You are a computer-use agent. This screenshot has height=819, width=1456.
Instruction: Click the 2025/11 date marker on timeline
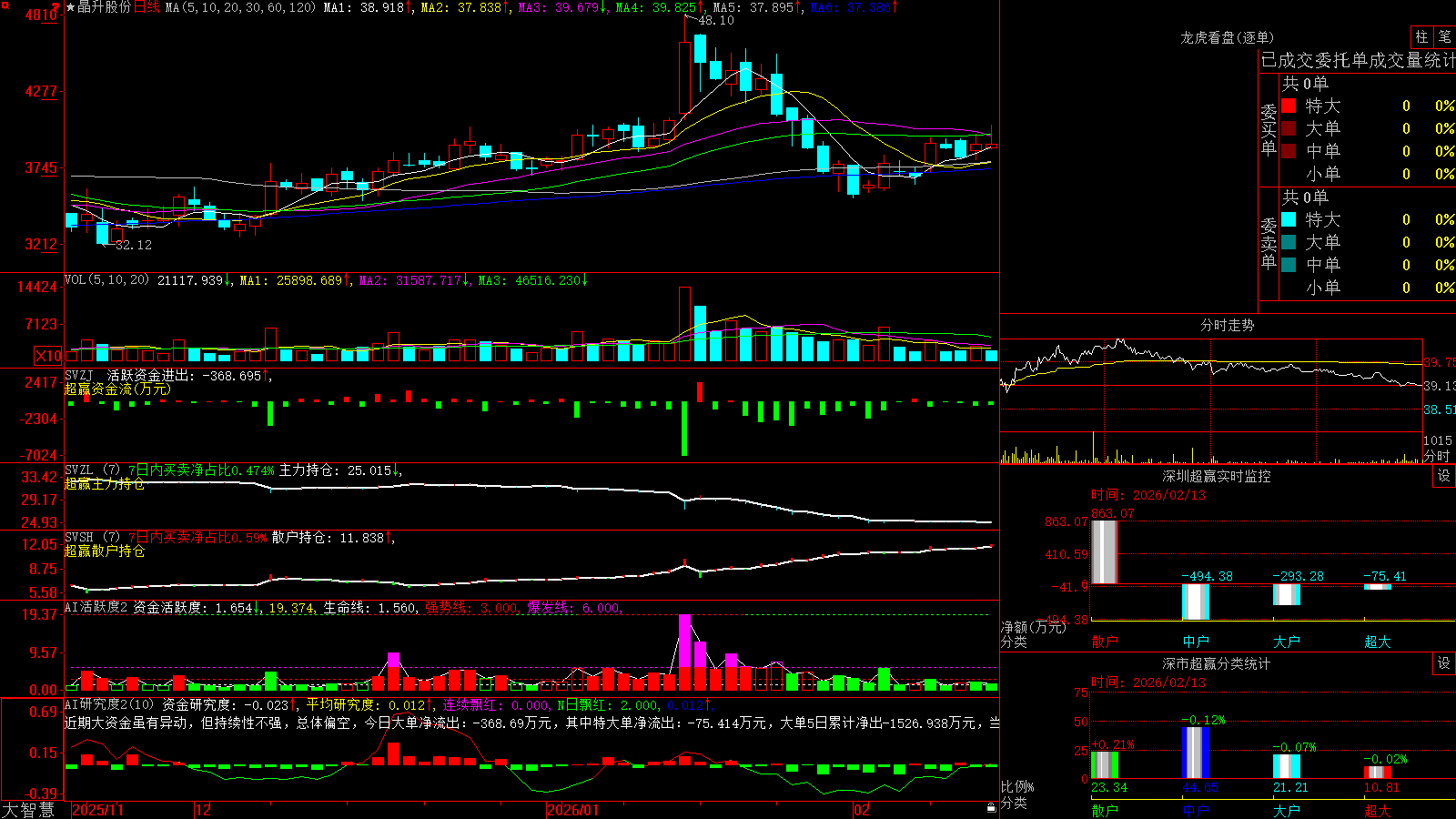point(97,810)
